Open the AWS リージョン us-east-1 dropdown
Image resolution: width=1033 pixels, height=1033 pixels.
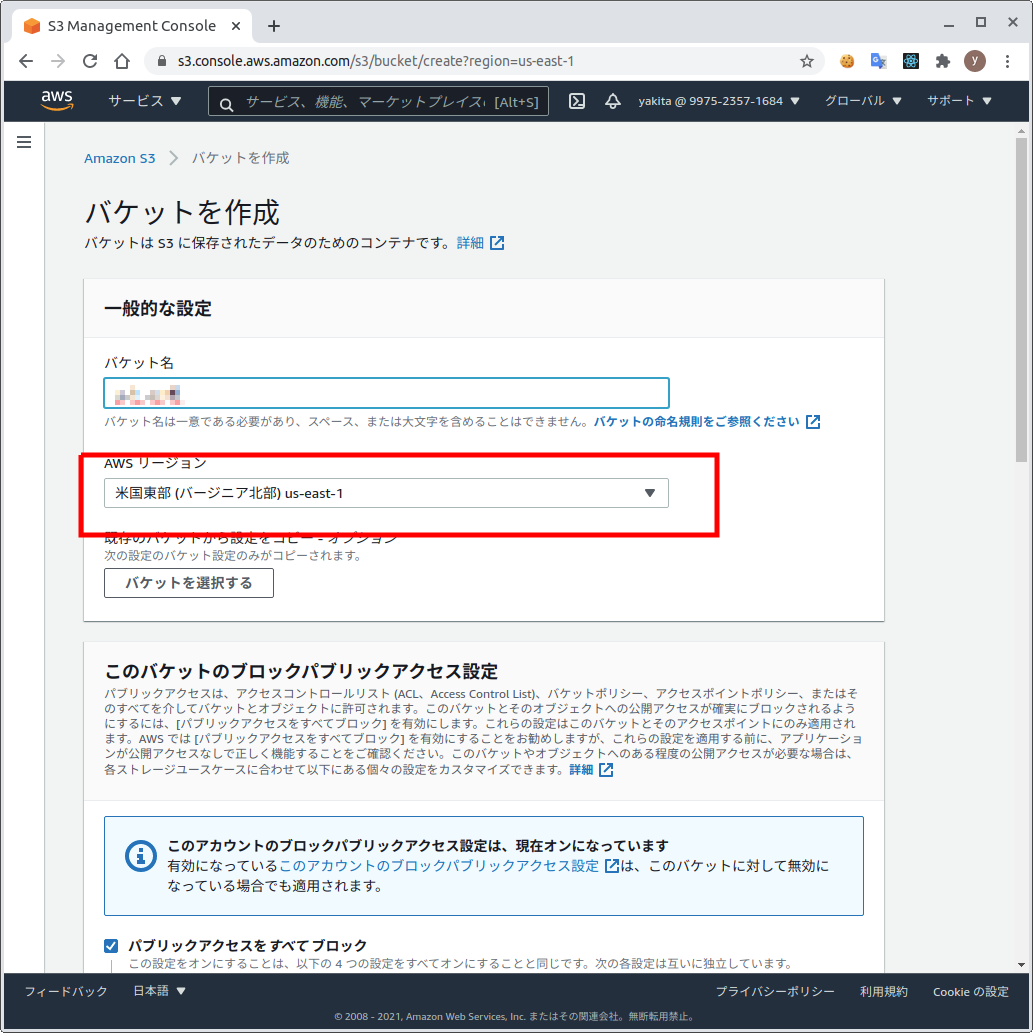tap(386, 493)
